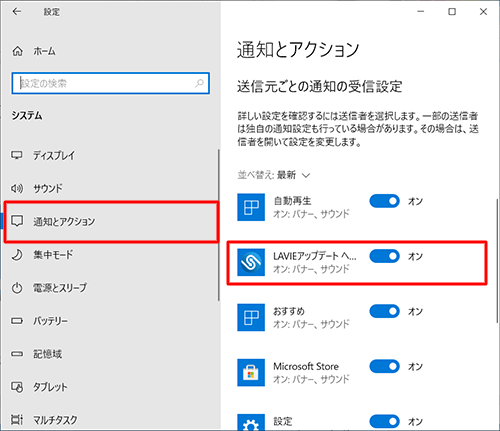Select 集中モード in the sidebar
Screen dimensions: 500x431
110,255
